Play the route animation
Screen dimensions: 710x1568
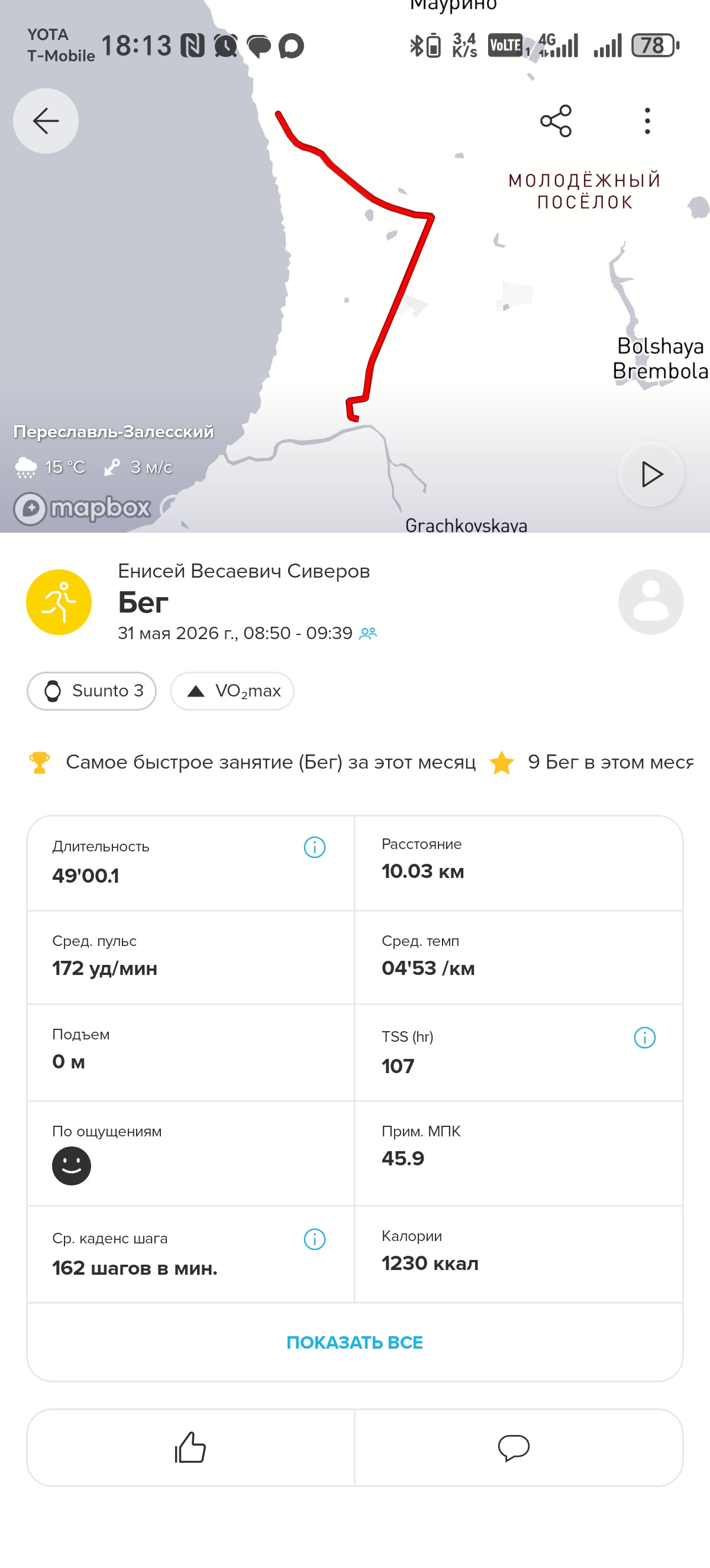click(651, 474)
